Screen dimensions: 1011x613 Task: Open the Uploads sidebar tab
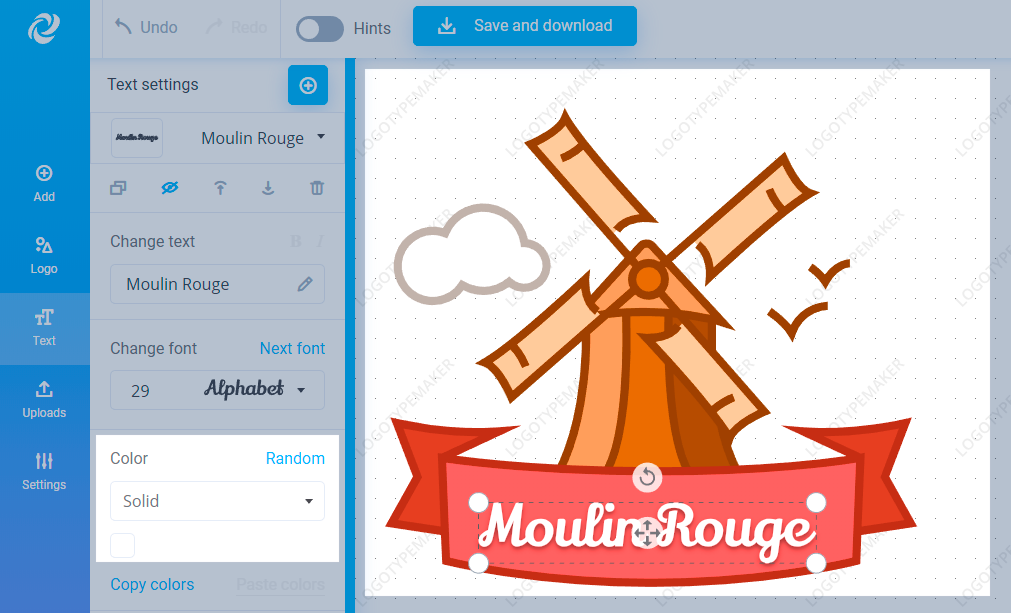click(44, 400)
